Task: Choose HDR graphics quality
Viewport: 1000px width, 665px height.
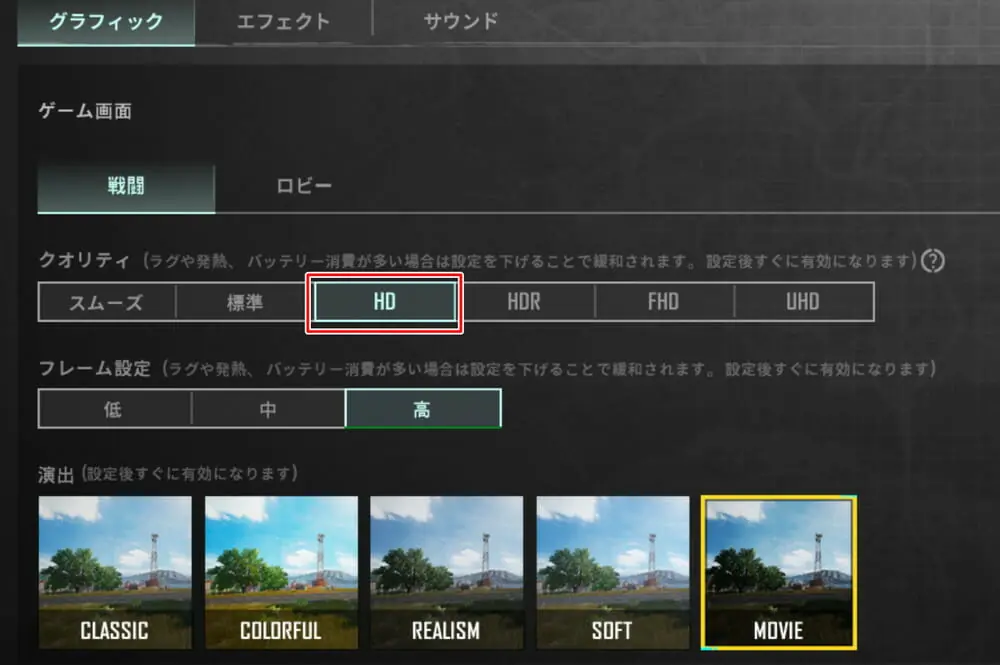Action: [x=524, y=302]
